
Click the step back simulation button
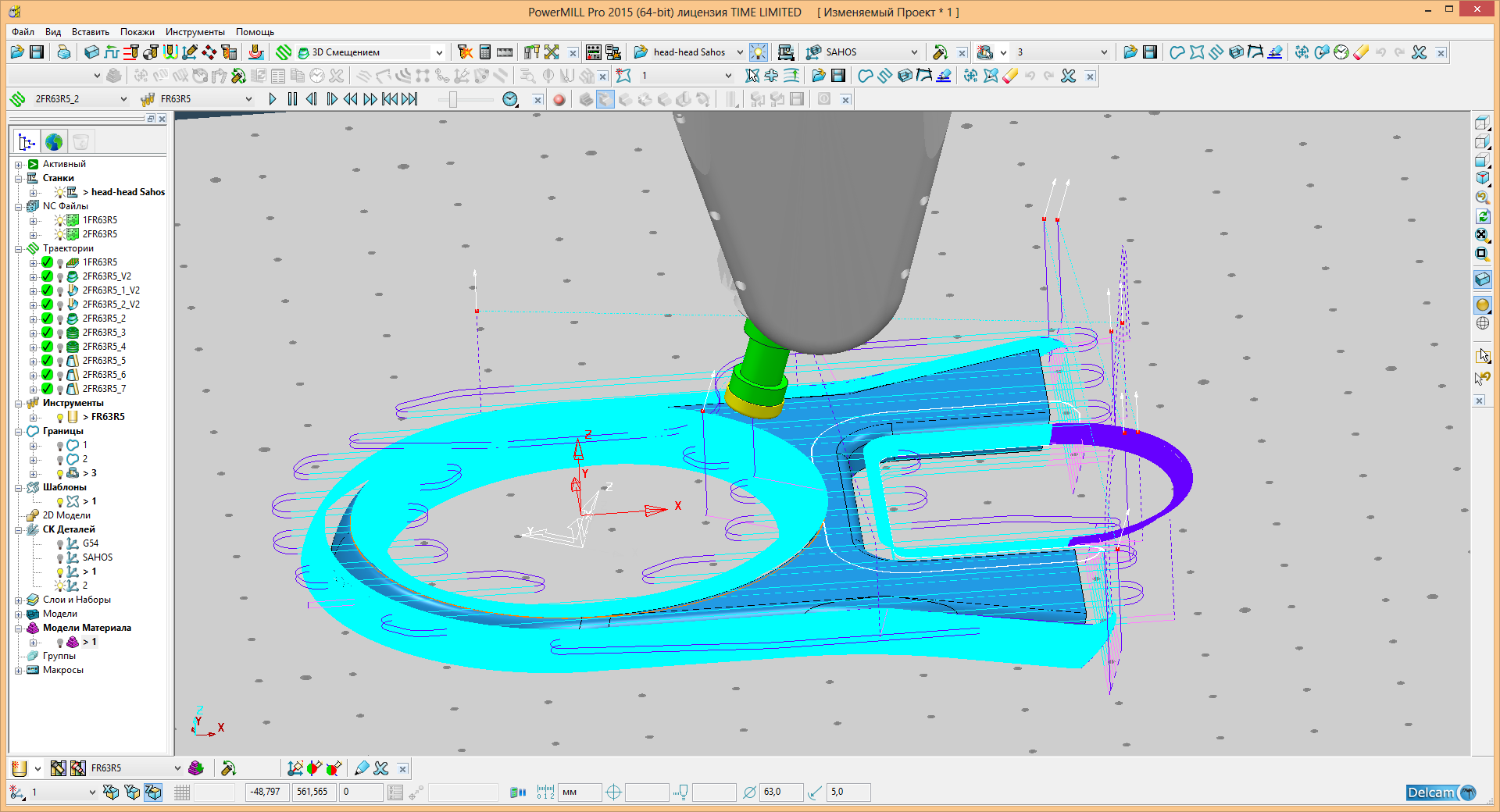point(312,99)
